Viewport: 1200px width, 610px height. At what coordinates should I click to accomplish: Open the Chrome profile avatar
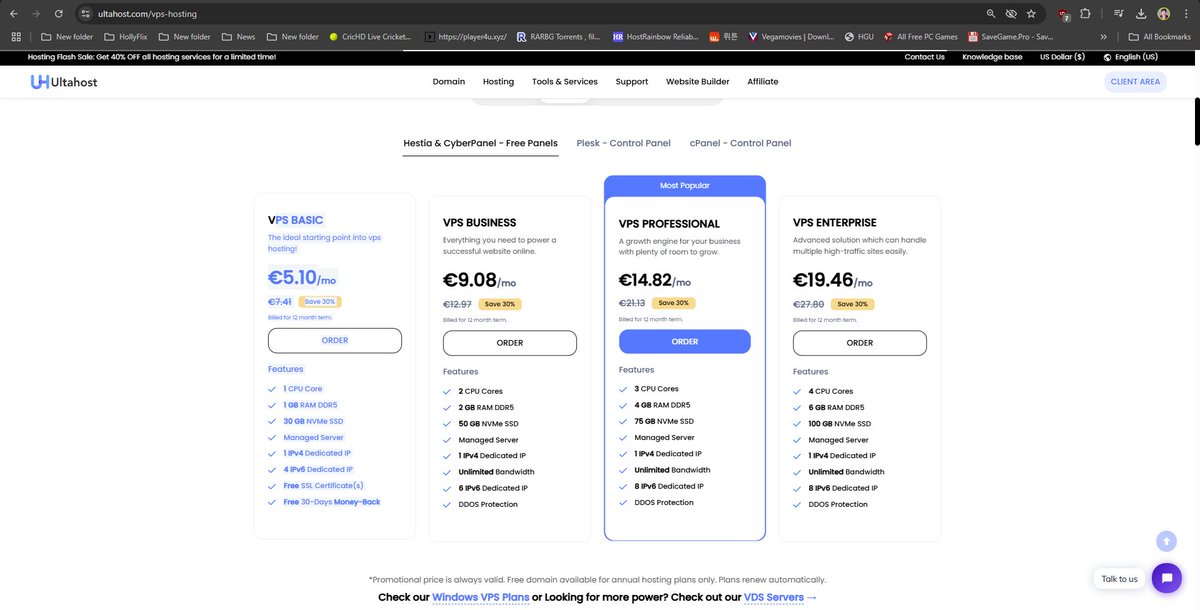[x=1164, y=14]
